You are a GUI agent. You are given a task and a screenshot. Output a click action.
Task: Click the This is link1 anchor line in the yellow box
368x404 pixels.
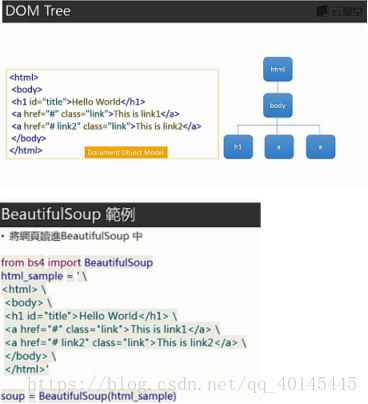pyautogui.click(x=95, y=114)
